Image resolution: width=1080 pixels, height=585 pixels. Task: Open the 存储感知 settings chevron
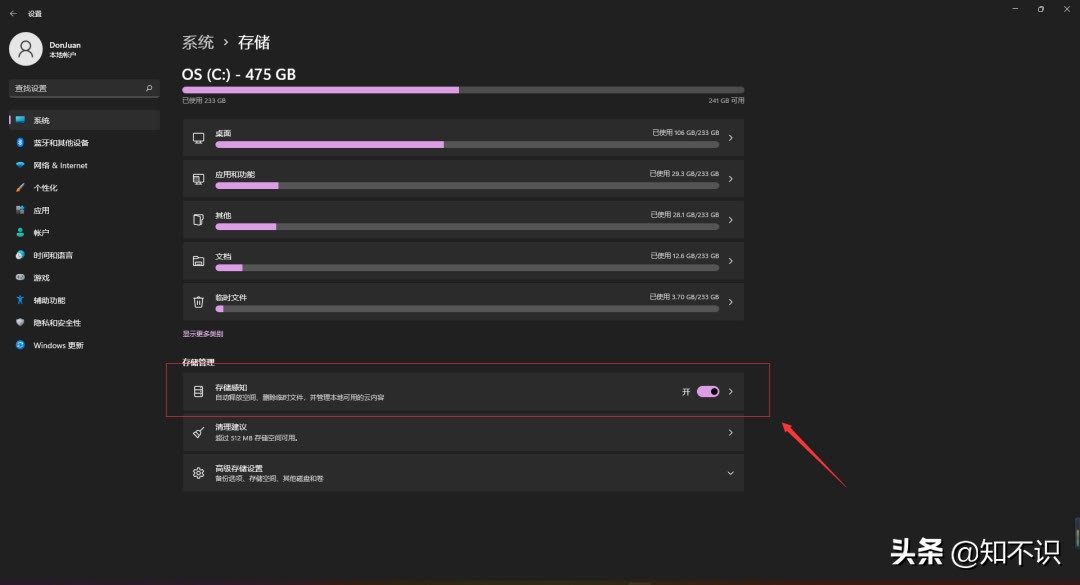[730, 391]
